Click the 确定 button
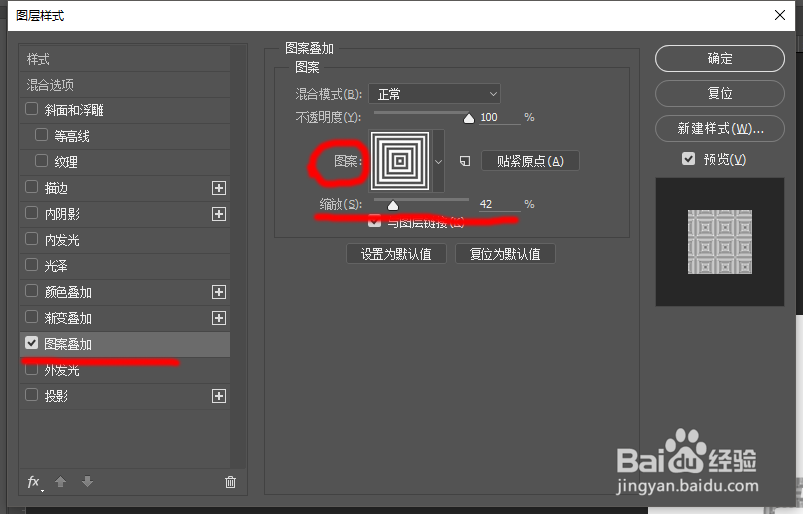The image size is (803, 514). coord(720,58)
